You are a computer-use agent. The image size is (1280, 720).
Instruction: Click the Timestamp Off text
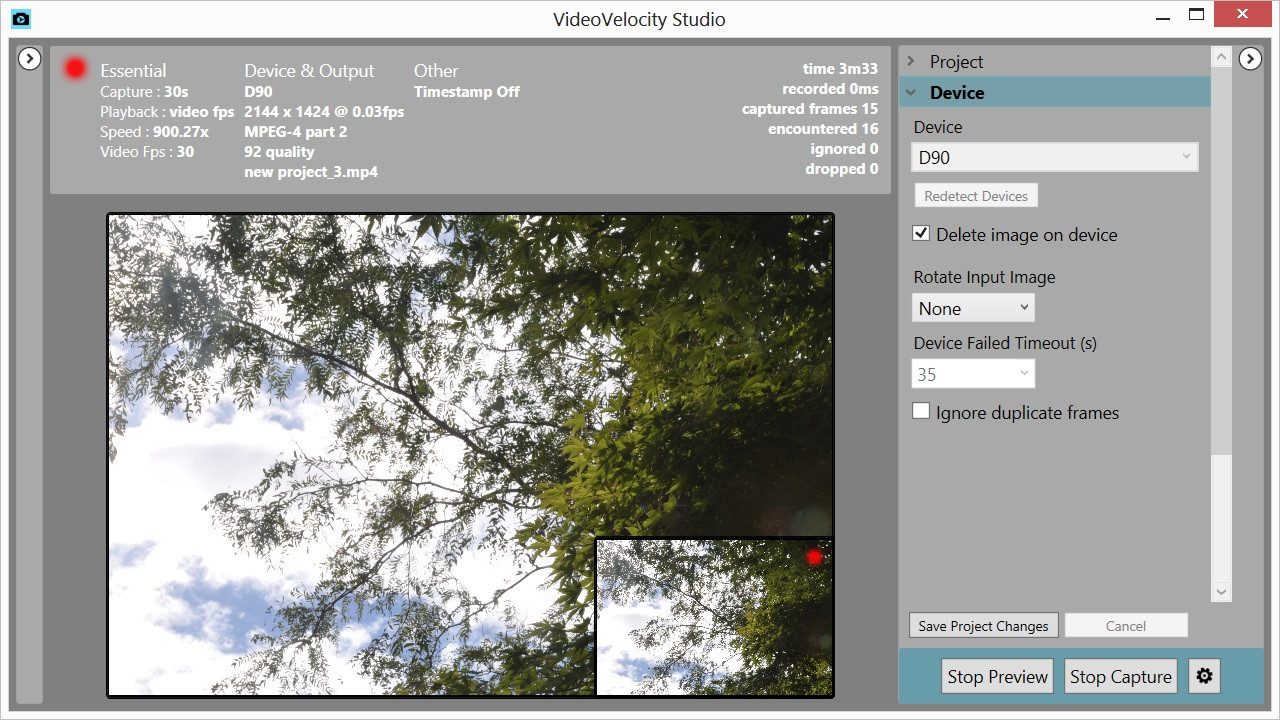click(467, 92)
